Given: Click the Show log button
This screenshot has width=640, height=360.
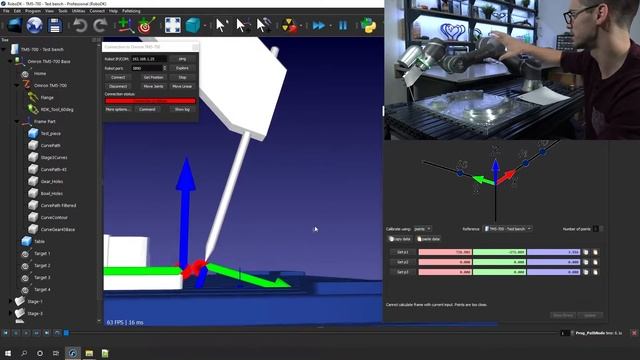Looking at the screenshot, I should click(182, 109).
